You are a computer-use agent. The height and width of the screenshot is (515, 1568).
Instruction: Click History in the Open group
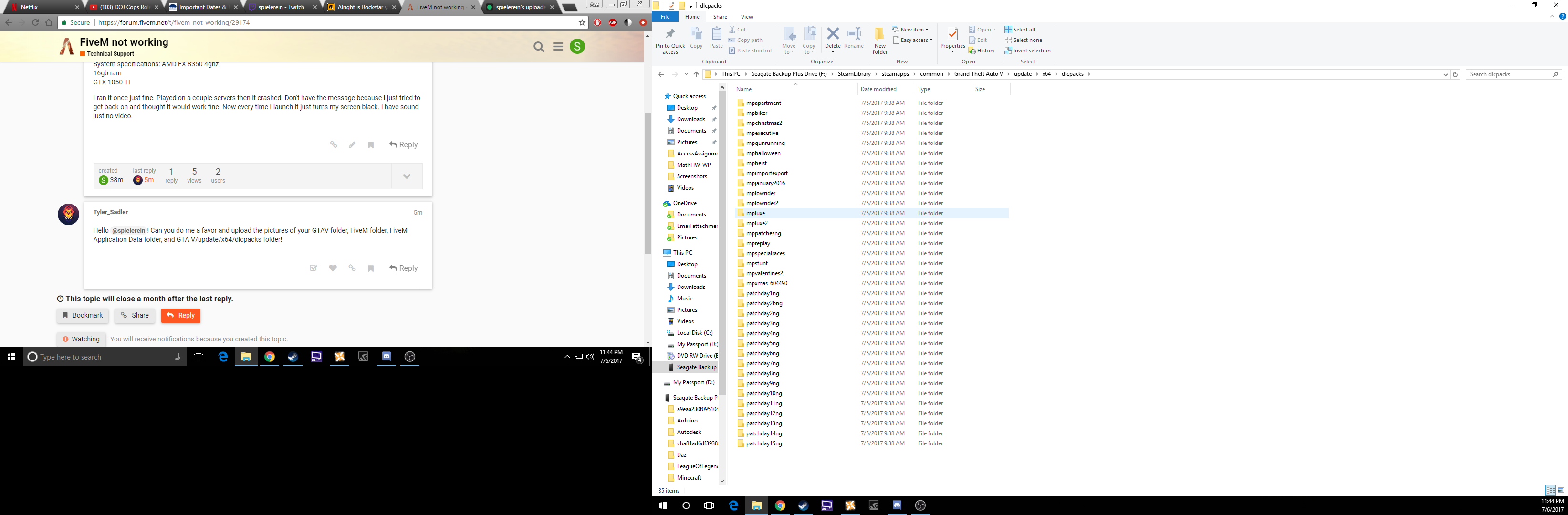pyautogui.click(x=982, y=51)
